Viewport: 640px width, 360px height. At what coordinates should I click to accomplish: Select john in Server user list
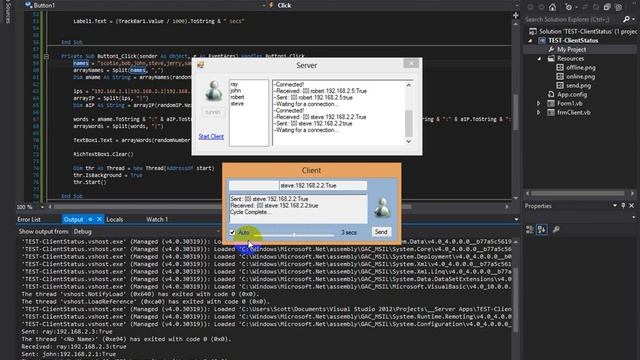point(236,91)
